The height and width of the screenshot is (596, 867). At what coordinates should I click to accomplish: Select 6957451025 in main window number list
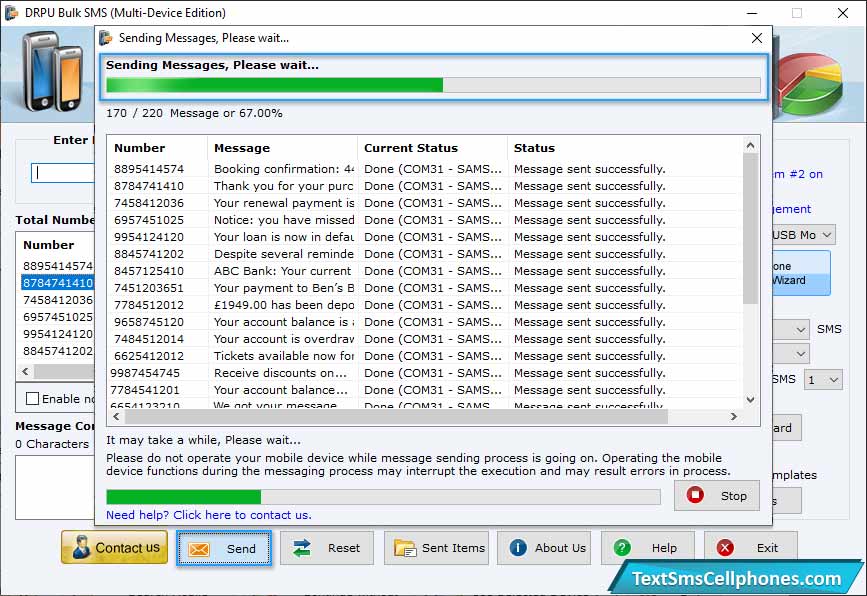point(58,317)
